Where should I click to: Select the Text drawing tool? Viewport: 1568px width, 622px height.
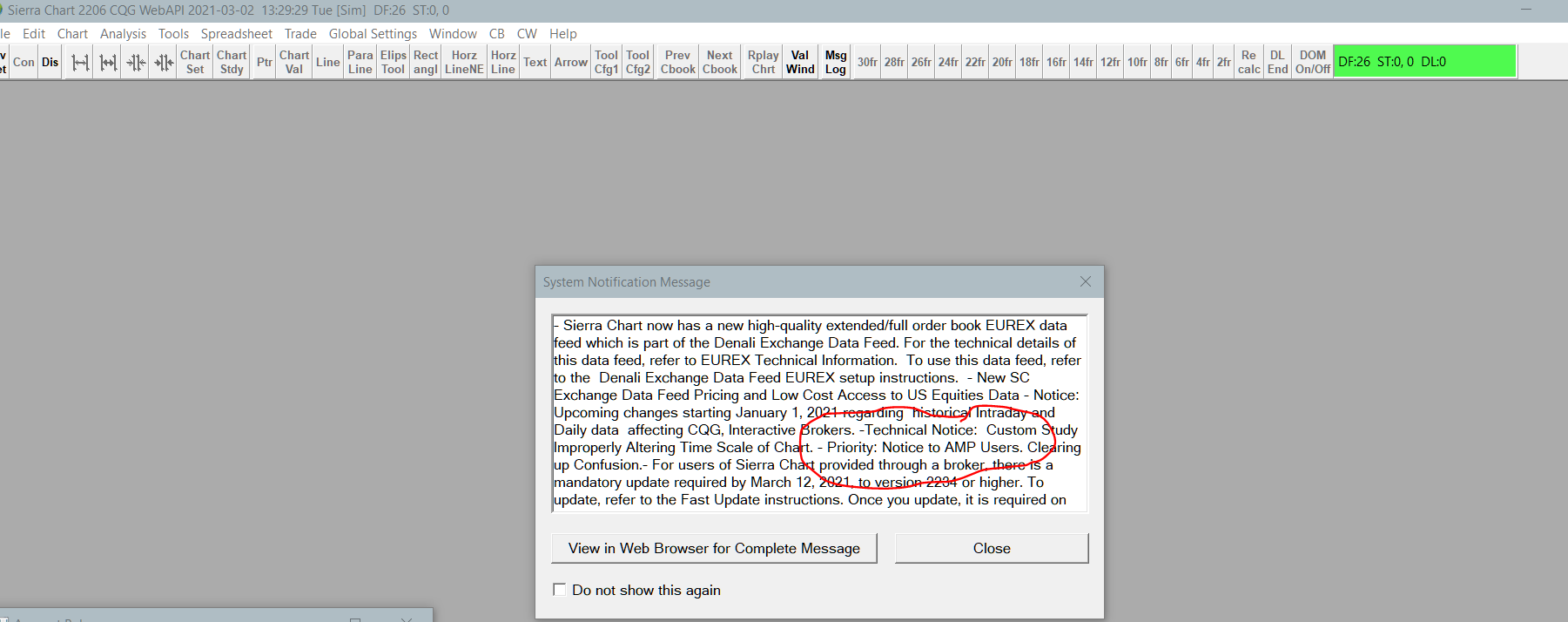click(x=535, y=62)
